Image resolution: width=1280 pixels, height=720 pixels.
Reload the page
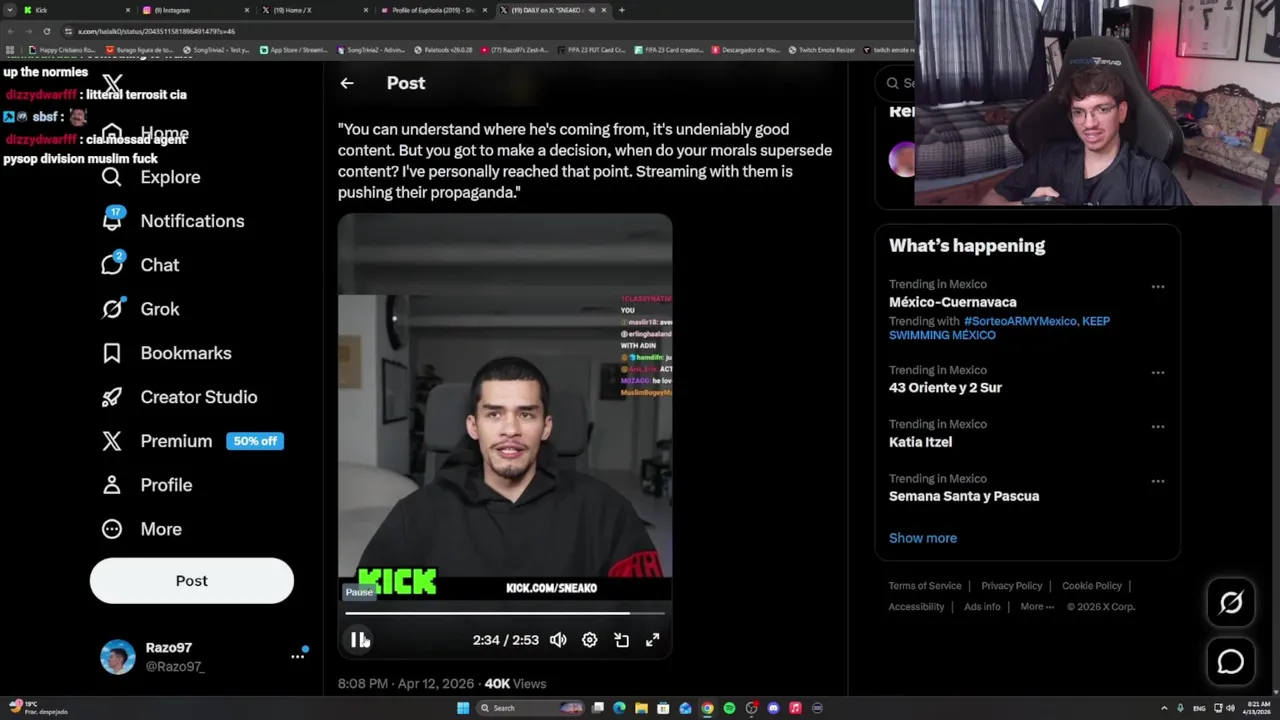pyautogui.click(x=46, y=31)
